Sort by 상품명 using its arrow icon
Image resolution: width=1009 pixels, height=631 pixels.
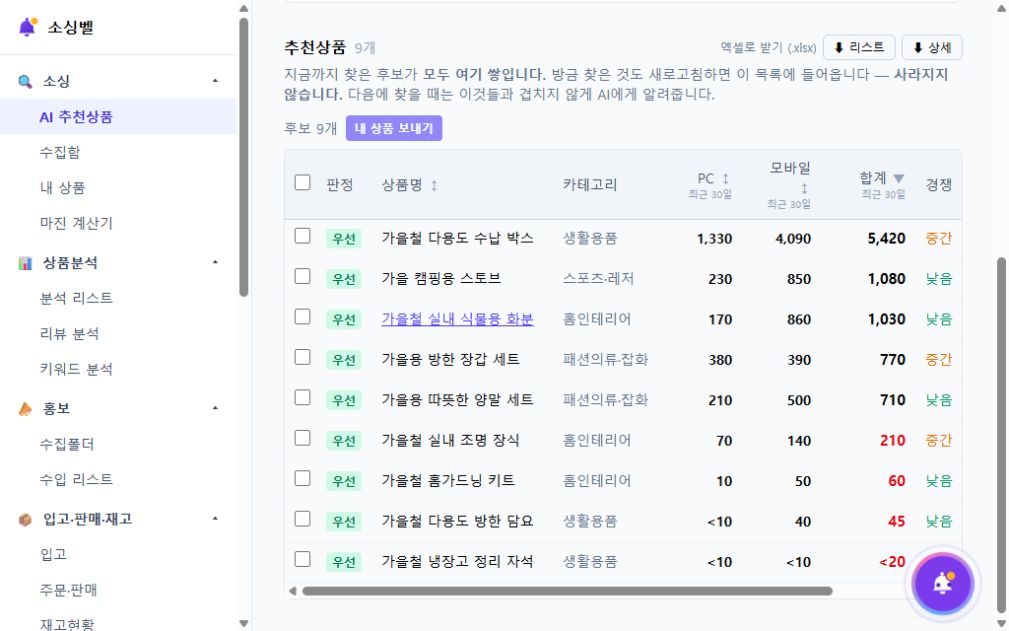[434, 185]
